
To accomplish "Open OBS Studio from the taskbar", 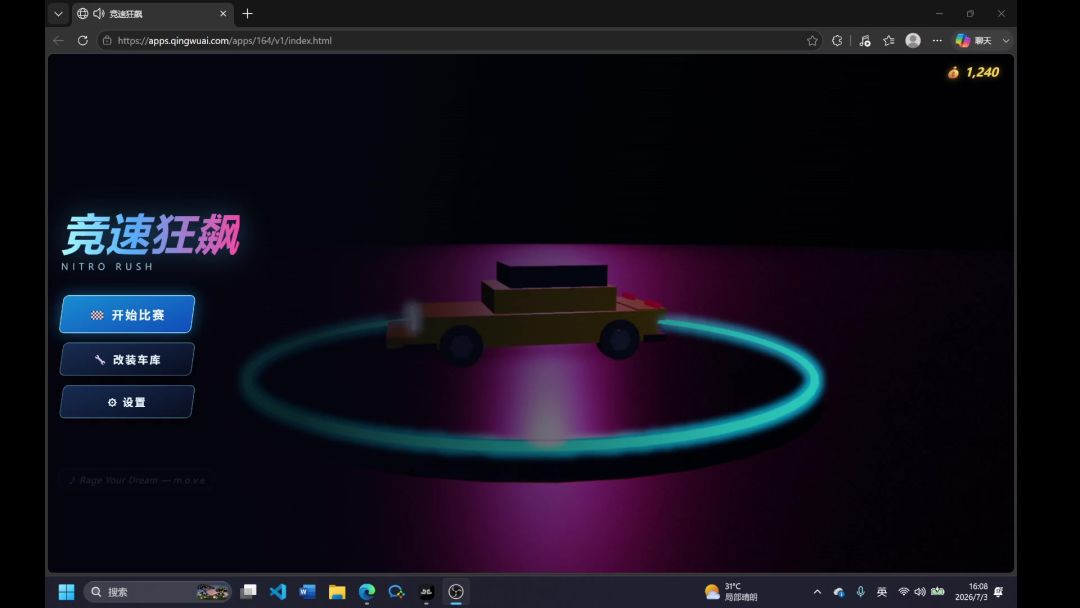I will [x=456, y=591].
